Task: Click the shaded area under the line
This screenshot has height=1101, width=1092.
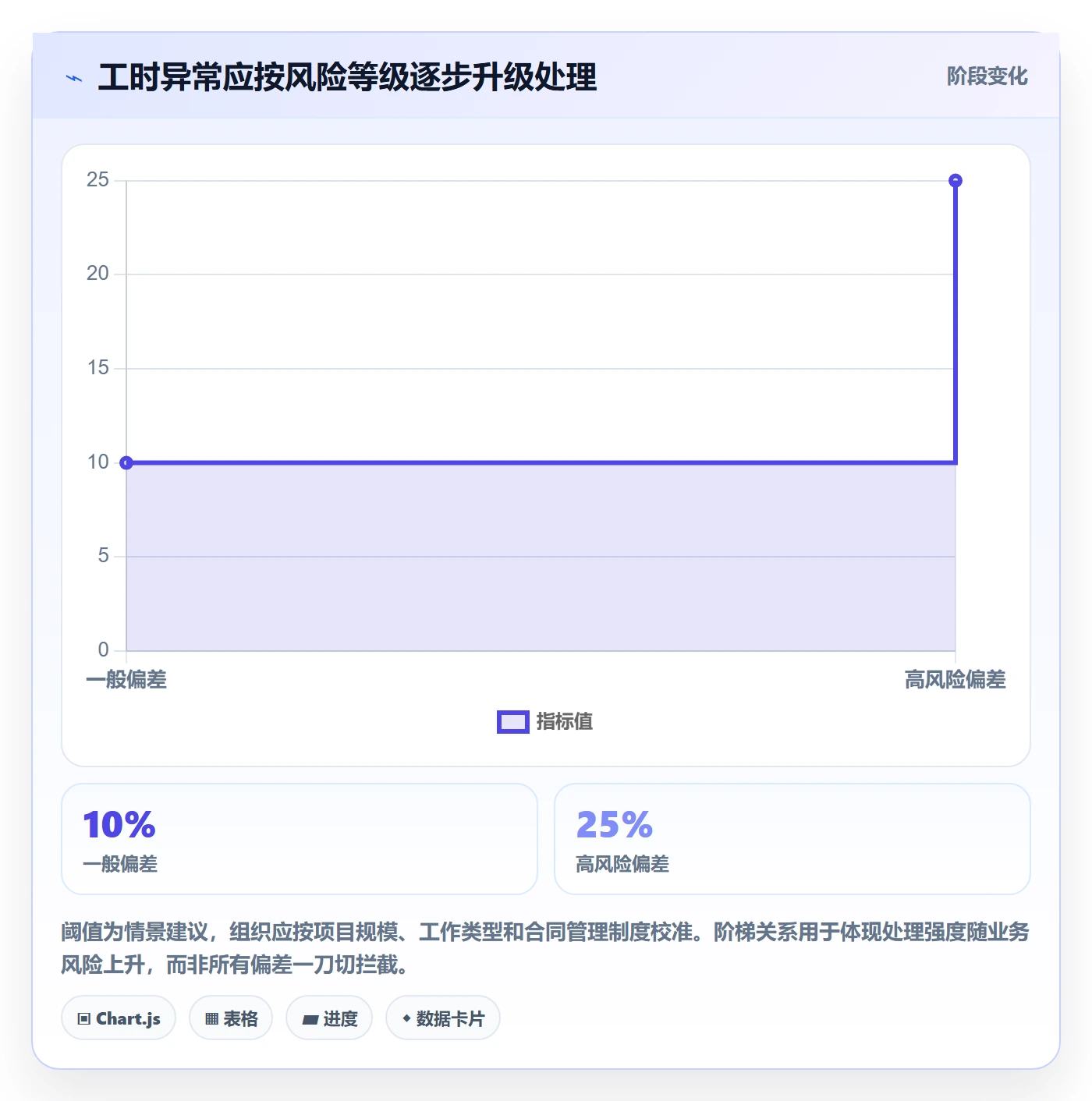Action: [x=541, y=557]
